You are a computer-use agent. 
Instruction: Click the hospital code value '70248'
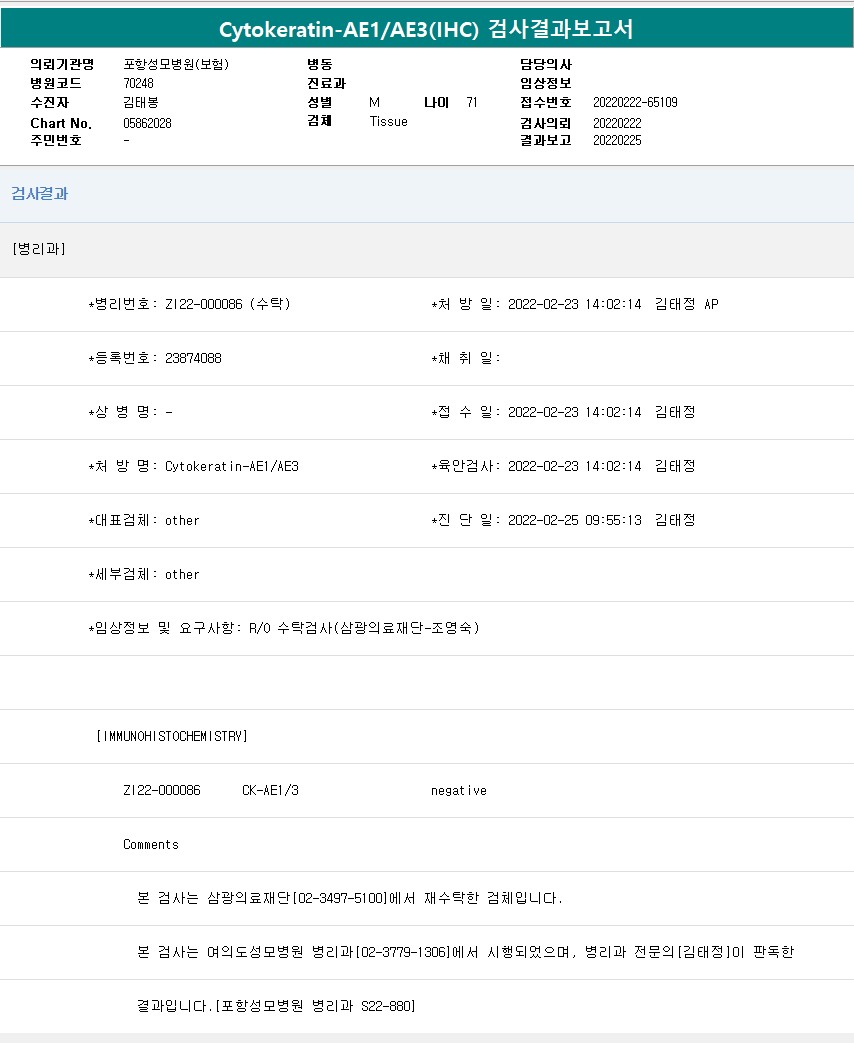click(138, 83)
